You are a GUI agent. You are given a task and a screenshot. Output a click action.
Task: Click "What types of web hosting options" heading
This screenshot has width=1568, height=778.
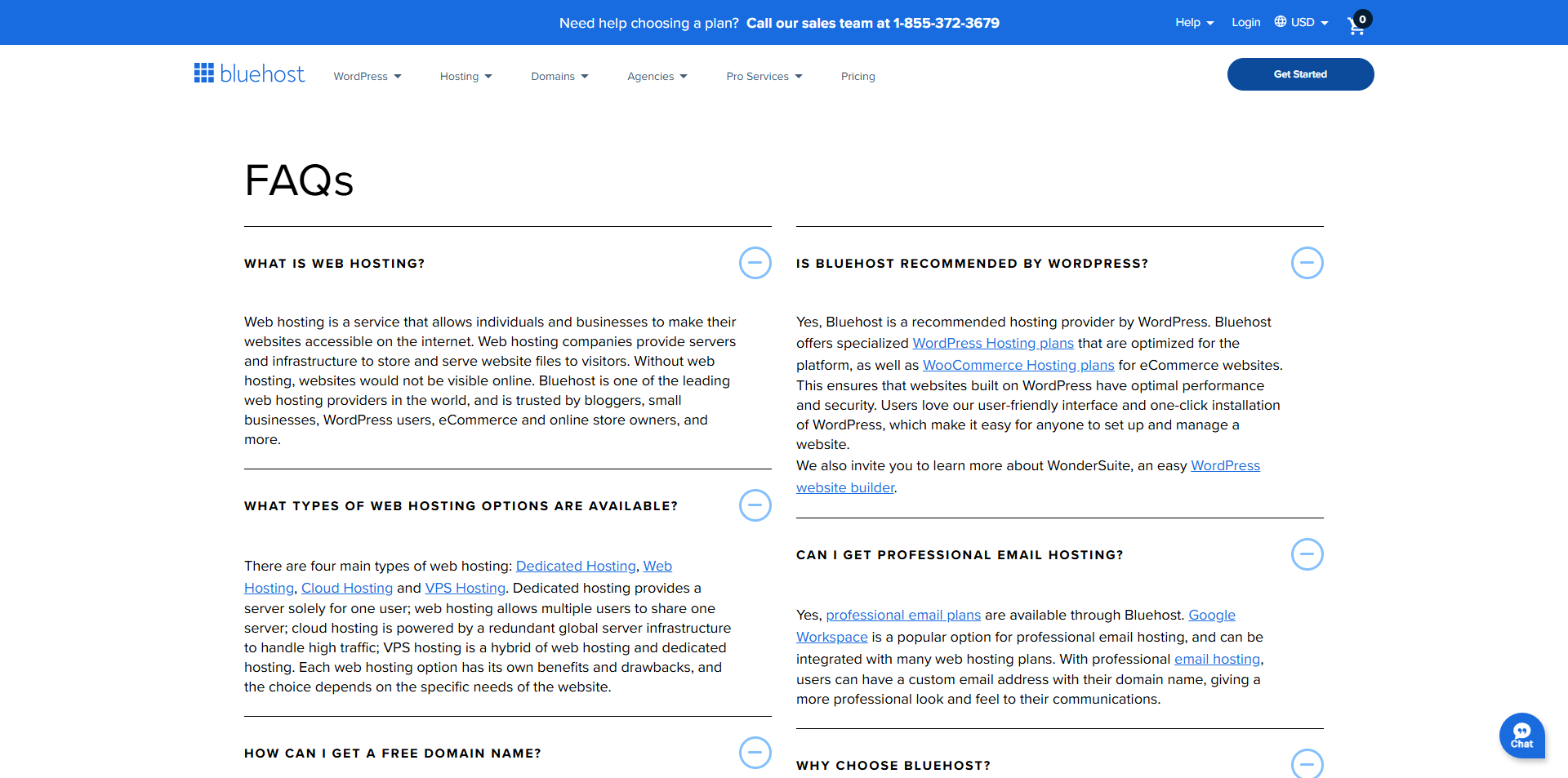click(461, 506)
